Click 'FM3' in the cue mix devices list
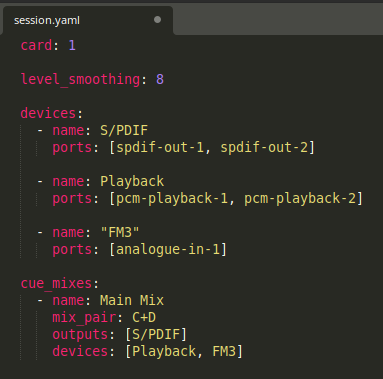Screen dimensions: 383x379 224,351
